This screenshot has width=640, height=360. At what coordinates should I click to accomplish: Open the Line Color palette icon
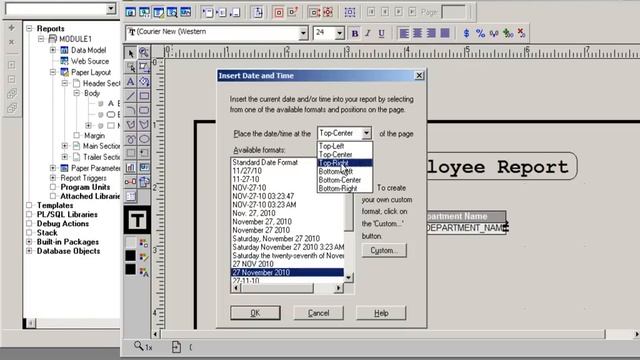point(144,257)
